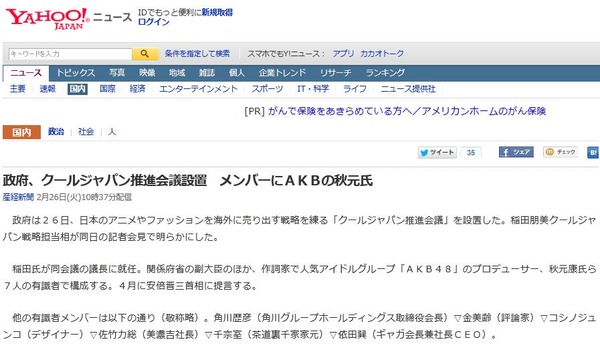
Task: Select the highlighted 国内 subnavigation item
Action: 77,89
